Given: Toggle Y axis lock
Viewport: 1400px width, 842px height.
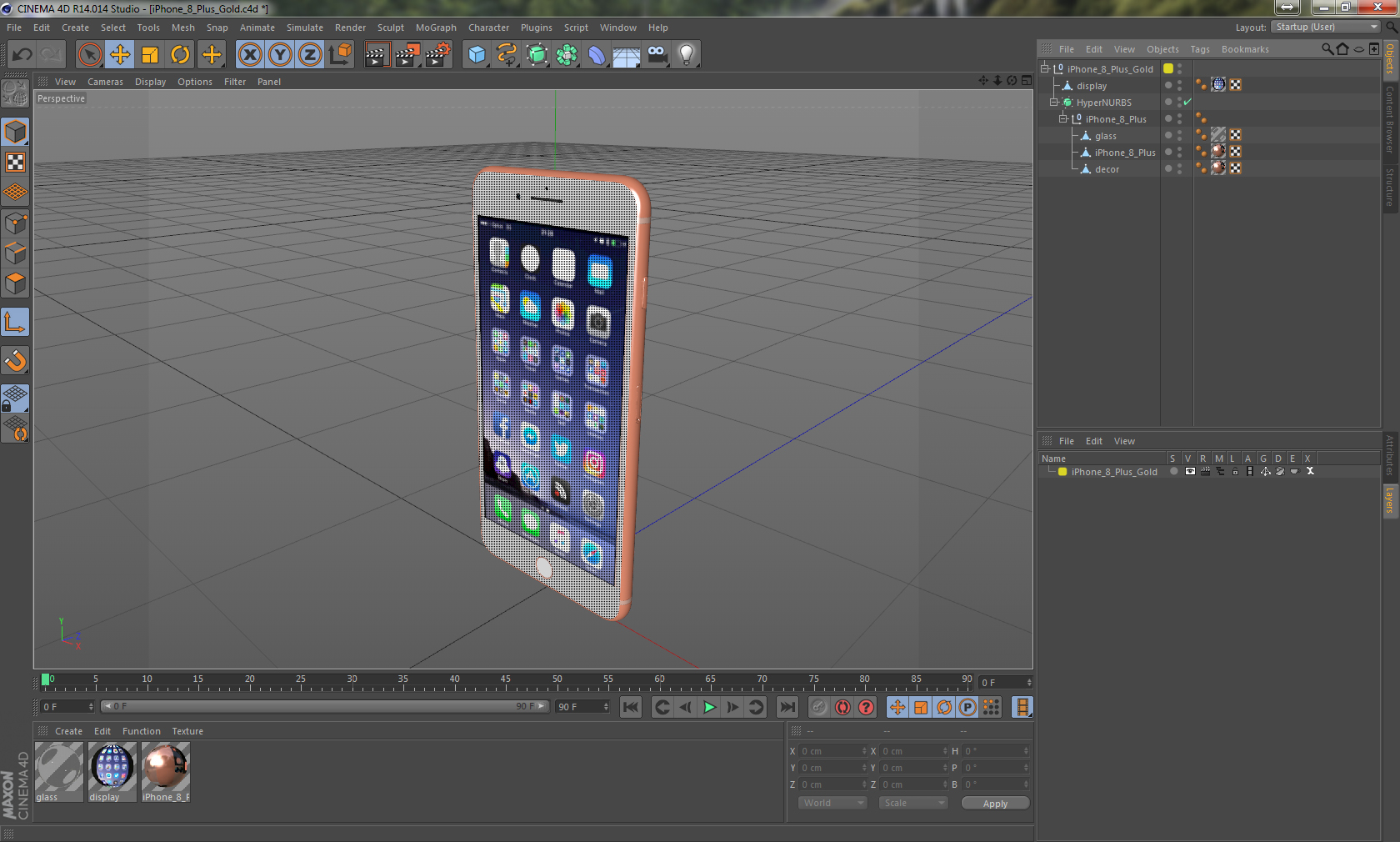Looking at the screenshot, I should click(280, 55).
